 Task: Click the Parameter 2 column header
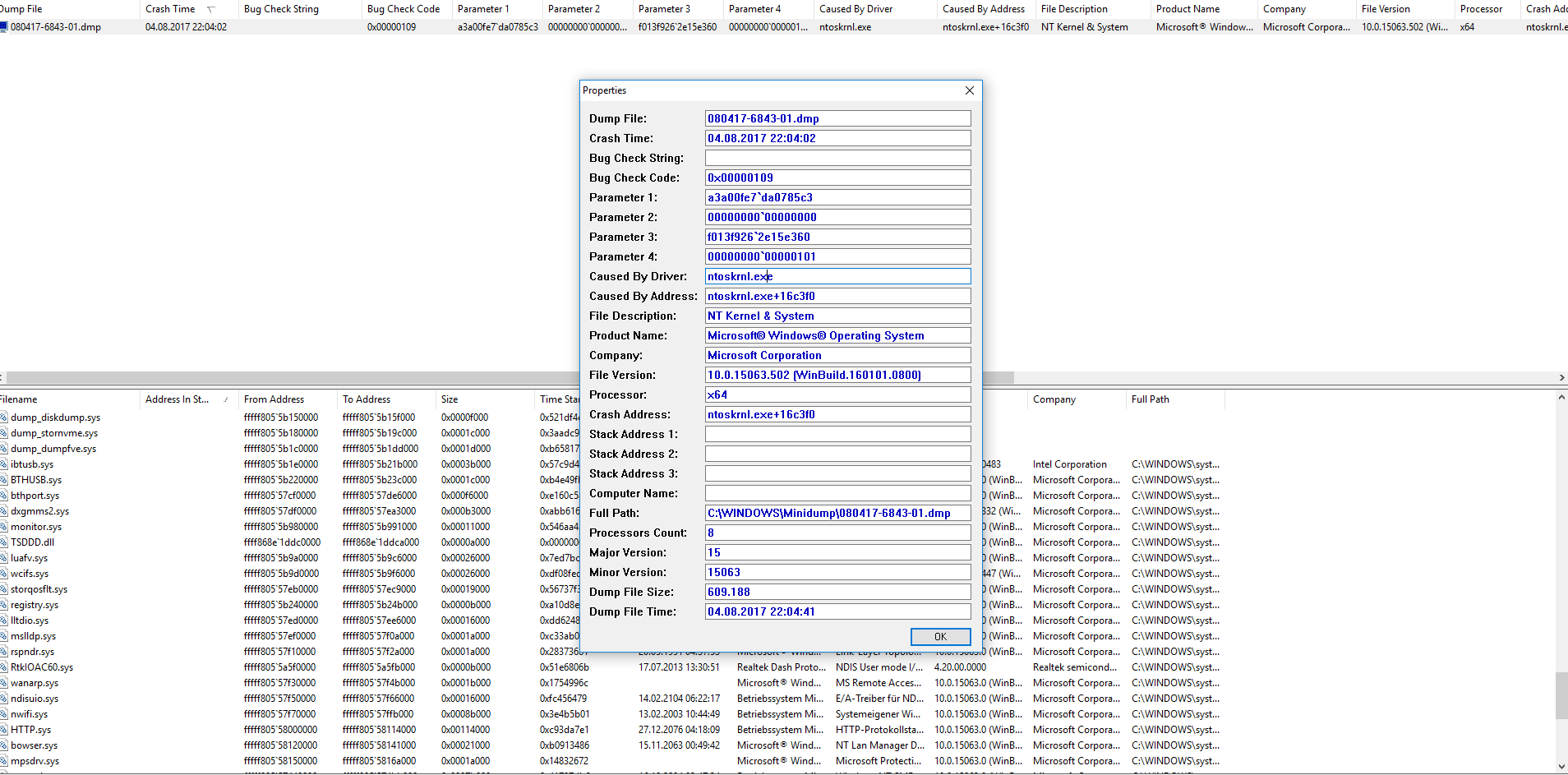click(x=587, y=9)
